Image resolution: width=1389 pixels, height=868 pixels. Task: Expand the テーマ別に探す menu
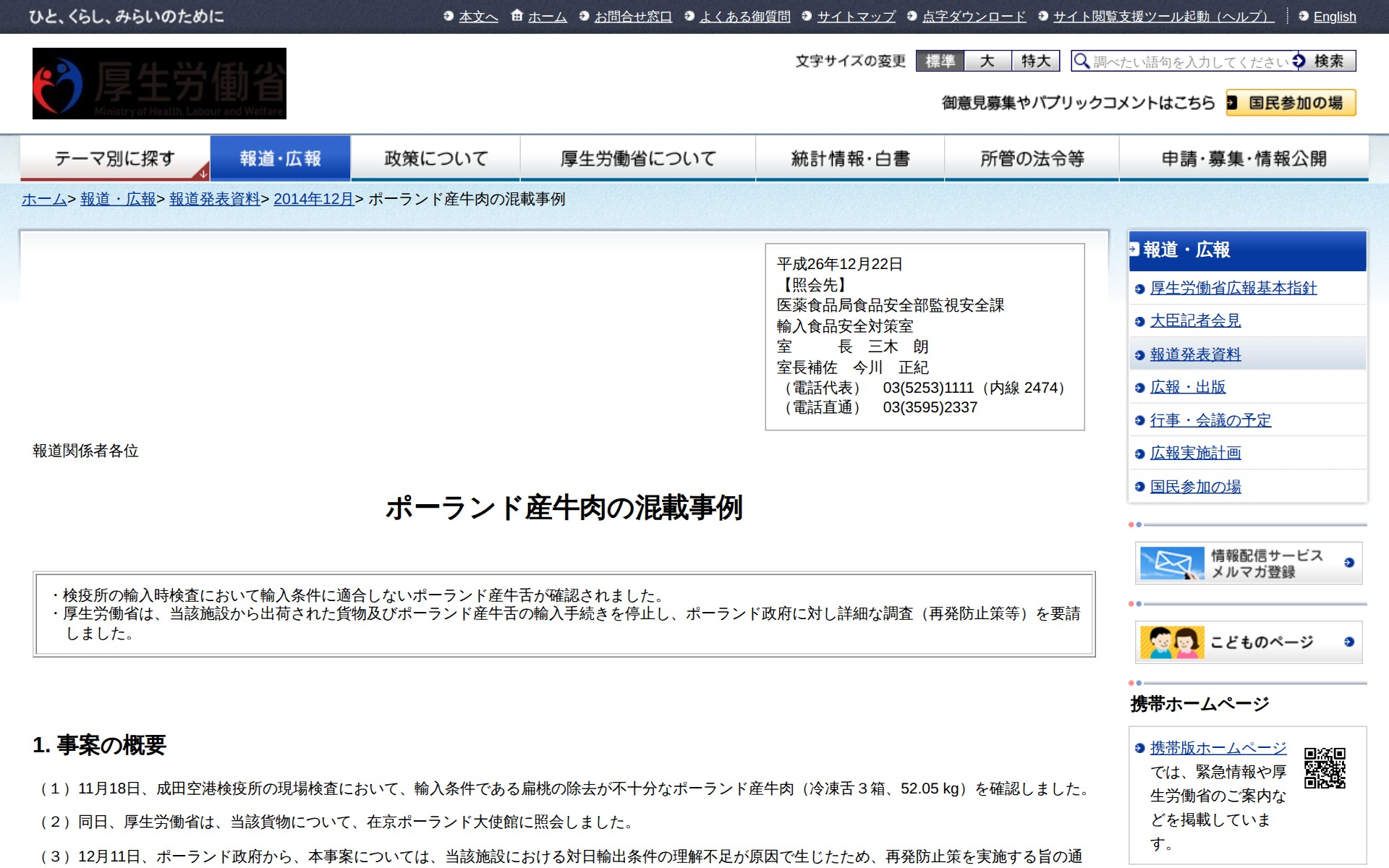click(x=114, y=157)
